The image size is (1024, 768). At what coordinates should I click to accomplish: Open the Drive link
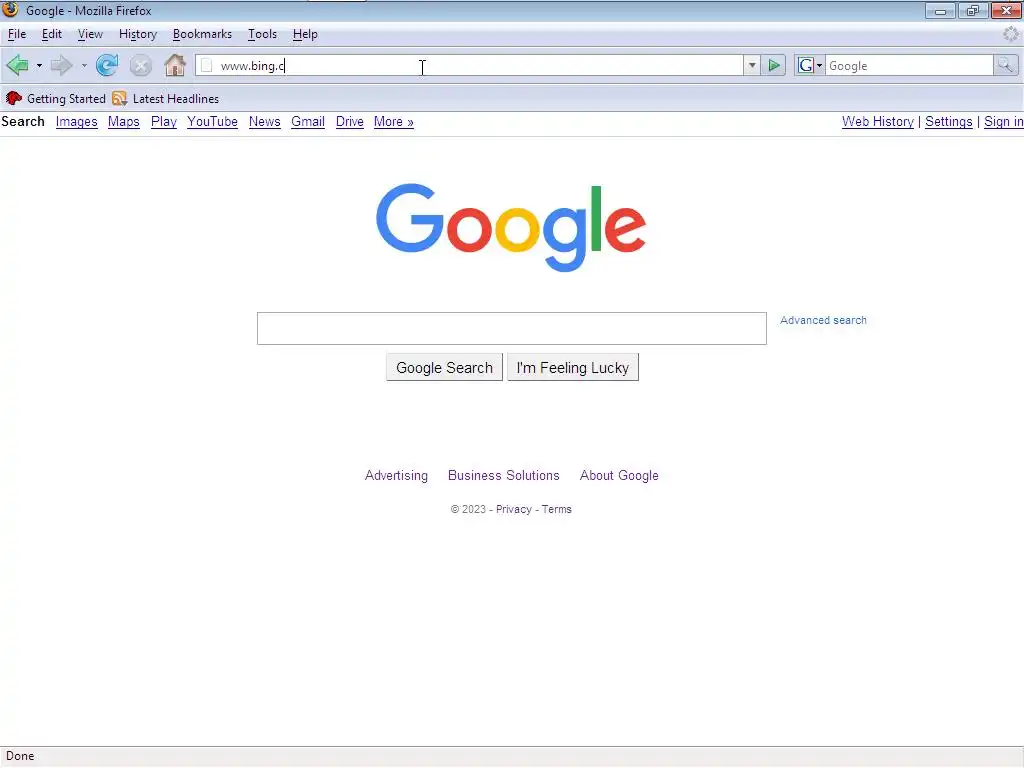point(349,122)
